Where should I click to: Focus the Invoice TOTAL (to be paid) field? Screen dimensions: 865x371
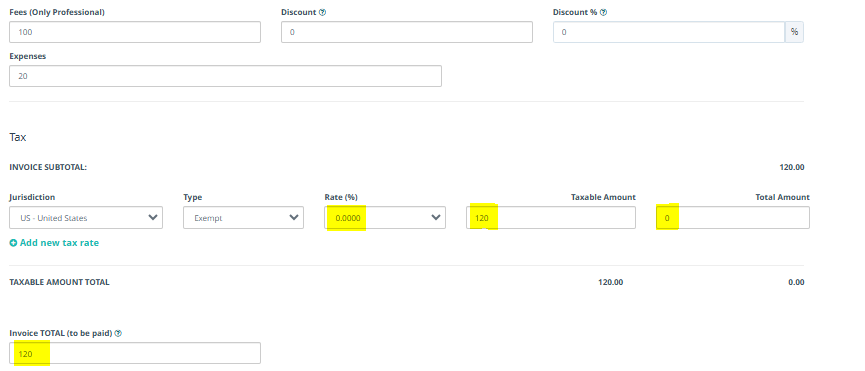[x=135, y=353]
